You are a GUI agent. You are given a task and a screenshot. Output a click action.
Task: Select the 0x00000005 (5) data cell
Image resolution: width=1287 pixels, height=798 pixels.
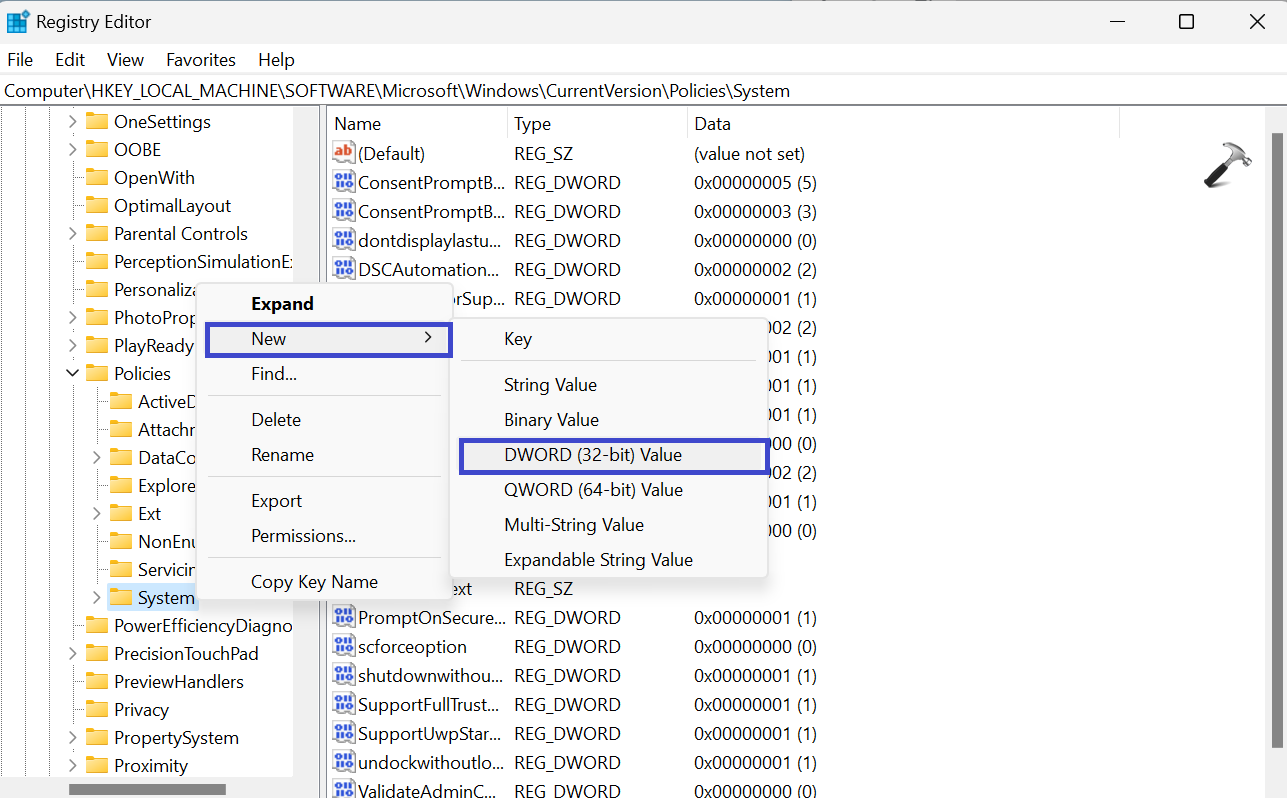pos(755,183)
